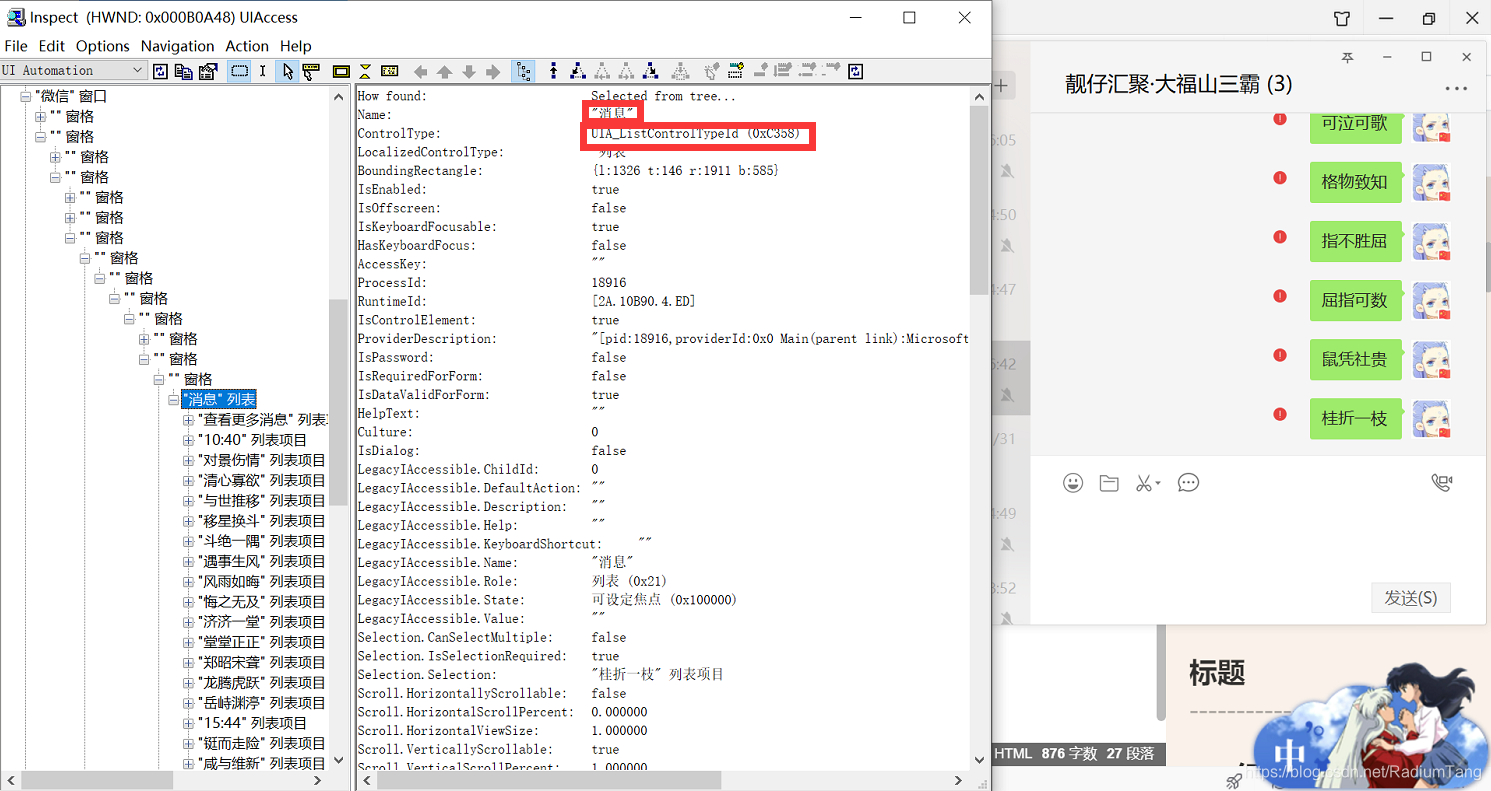Select "遇事生风" 列表项目 in tree
This screenshot has height=791, width=1491.
pos(262,561)
